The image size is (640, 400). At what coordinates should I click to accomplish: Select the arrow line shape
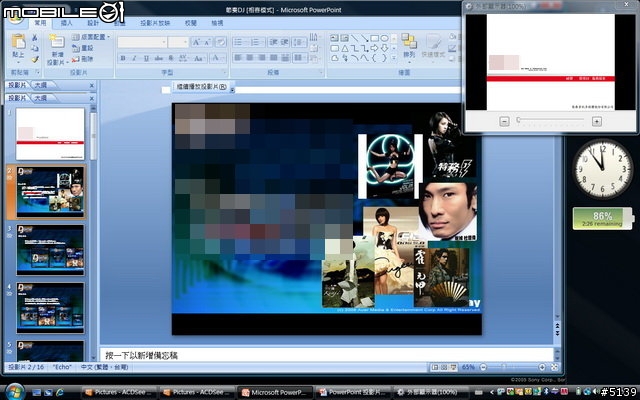coord(364,38)
